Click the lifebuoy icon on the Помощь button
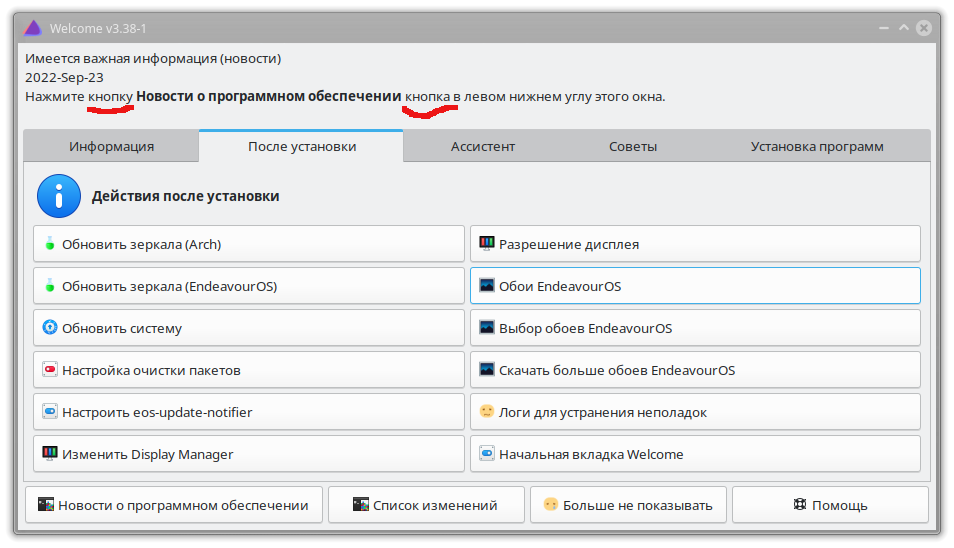This screenshot has height=548, width=954. tap(800, 504)
